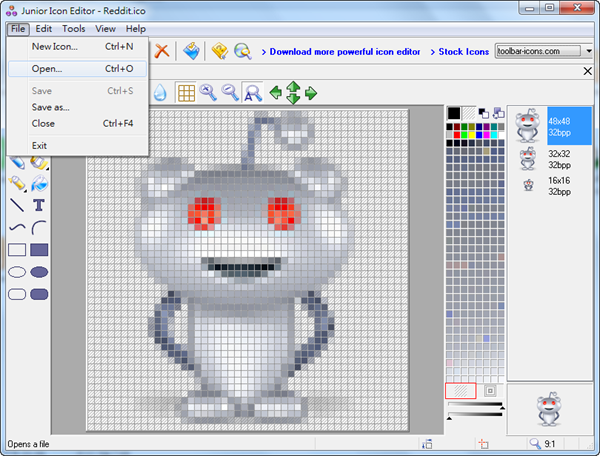Shift image with the green left arrow
The width and height of the screenshot is (600, 456).
coord(275,93)
